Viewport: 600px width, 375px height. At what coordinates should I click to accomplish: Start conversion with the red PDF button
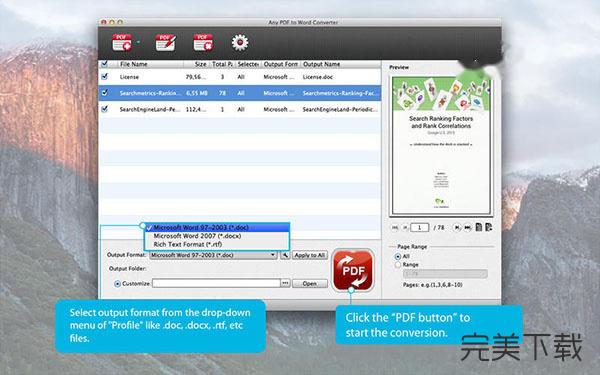353,270
